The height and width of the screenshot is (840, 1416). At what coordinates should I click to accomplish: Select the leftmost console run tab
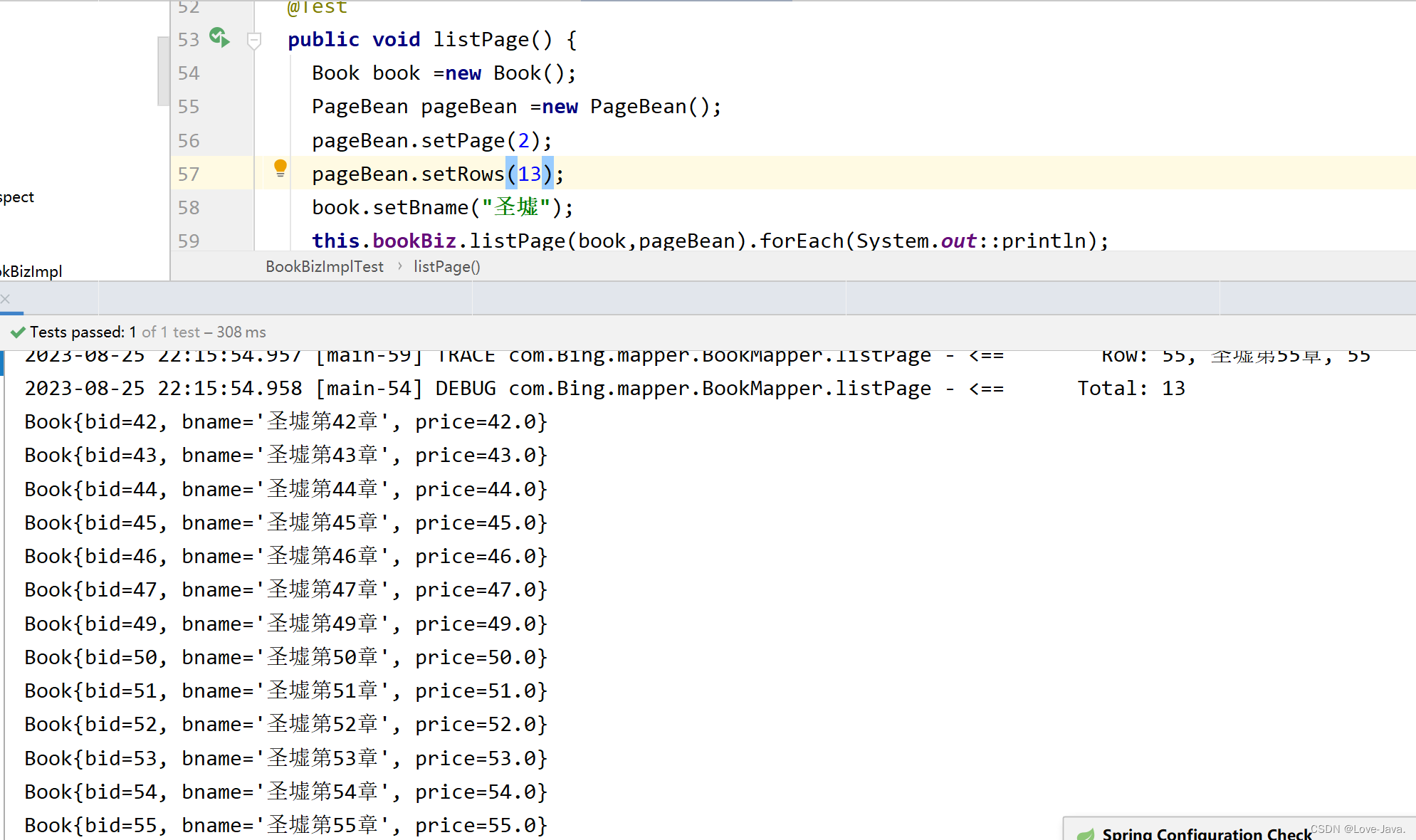[48, 298]
